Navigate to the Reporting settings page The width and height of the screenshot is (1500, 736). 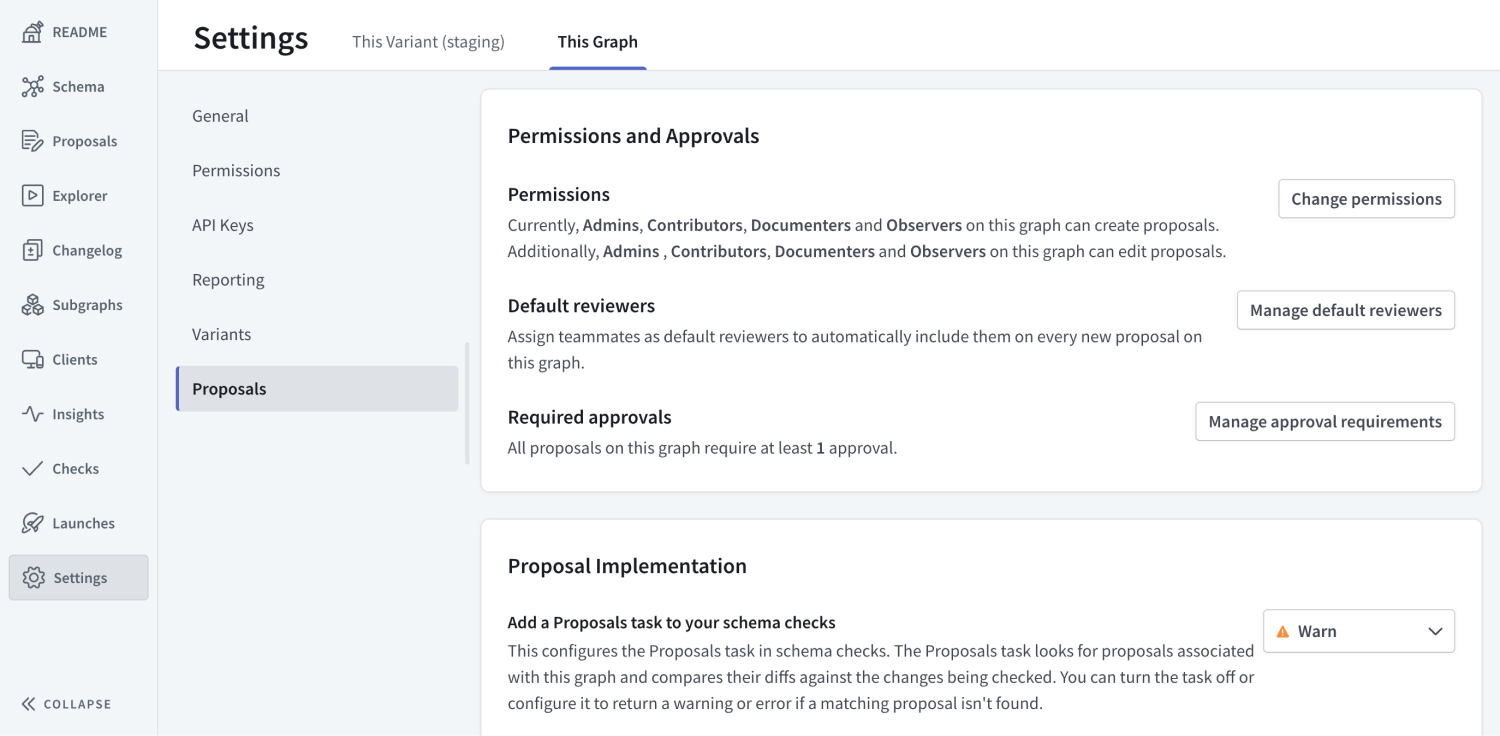(228, 279)
